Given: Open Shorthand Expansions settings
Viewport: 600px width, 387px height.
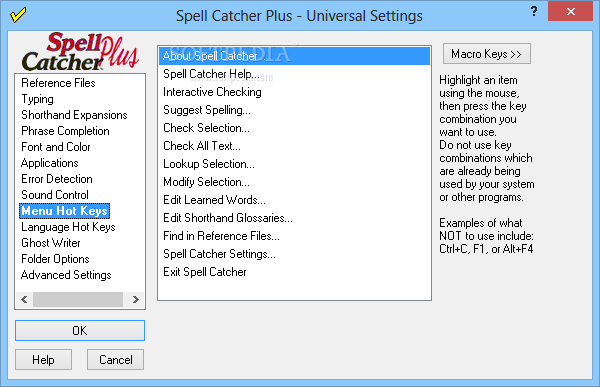Looking at the screenshot, I should [74, 115].
